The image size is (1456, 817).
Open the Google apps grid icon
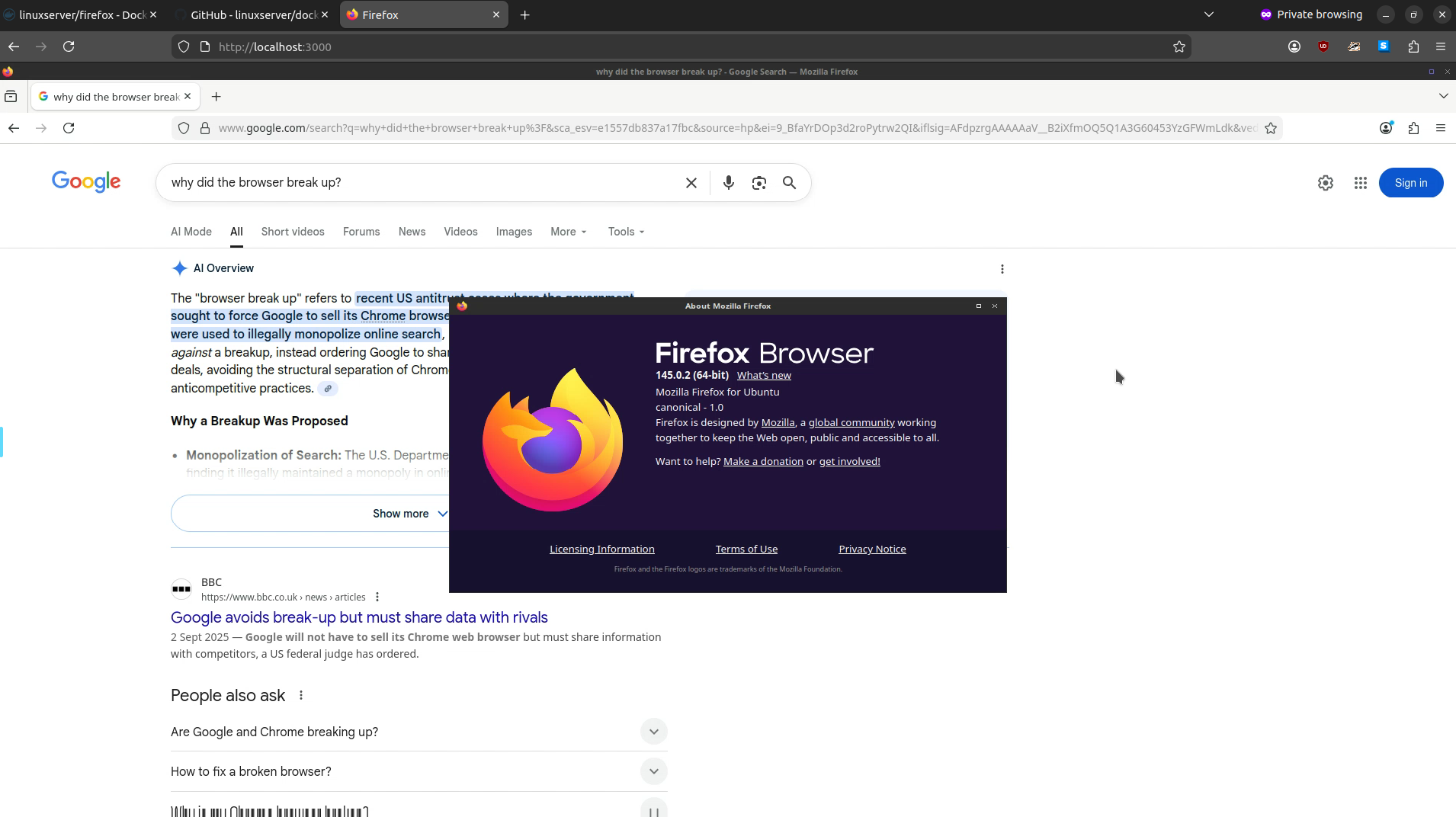click(1361, 183)
